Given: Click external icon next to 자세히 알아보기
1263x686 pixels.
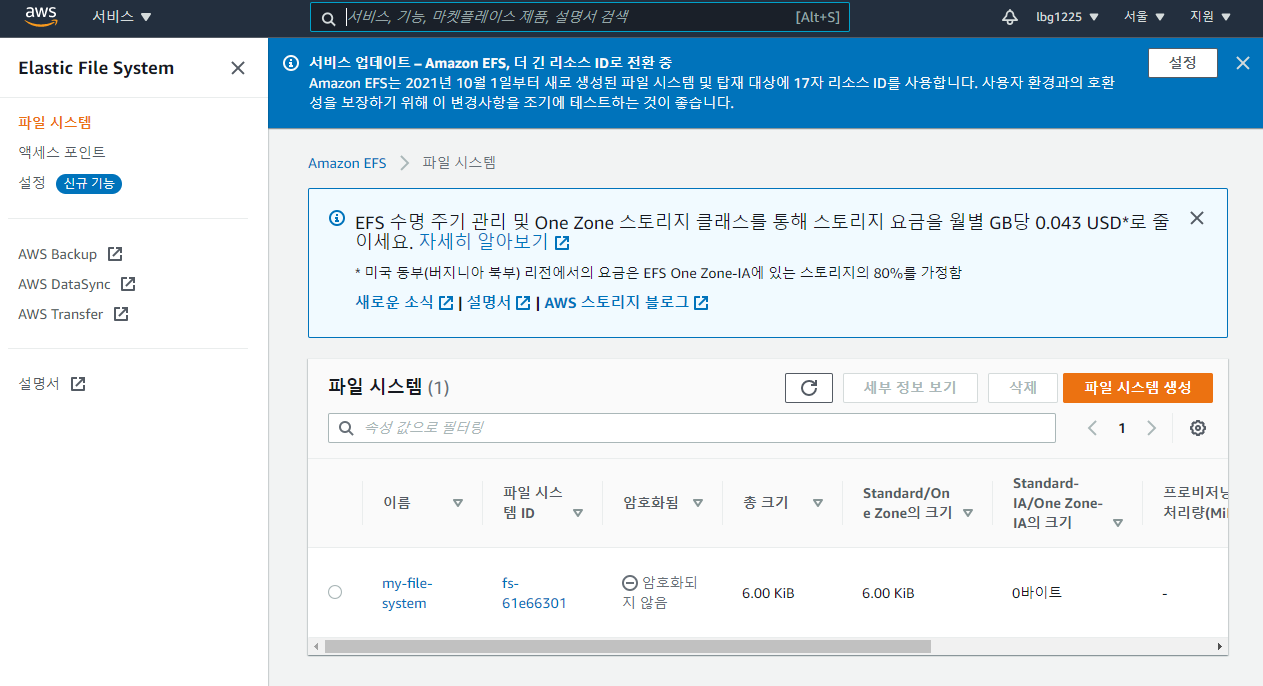Looking at the screenshot, I should tap(562, 242).
